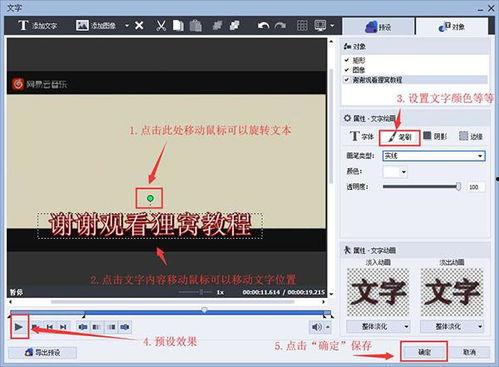Click the 添加图像 (add image) icon

(x=82, y=25)
